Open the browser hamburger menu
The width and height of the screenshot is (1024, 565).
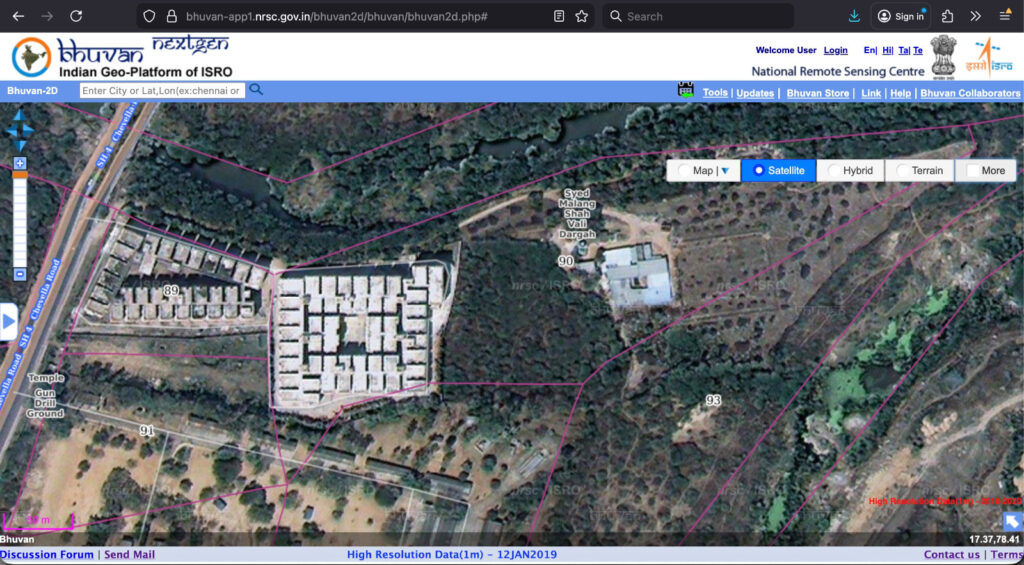click(x=1005, y=16)
